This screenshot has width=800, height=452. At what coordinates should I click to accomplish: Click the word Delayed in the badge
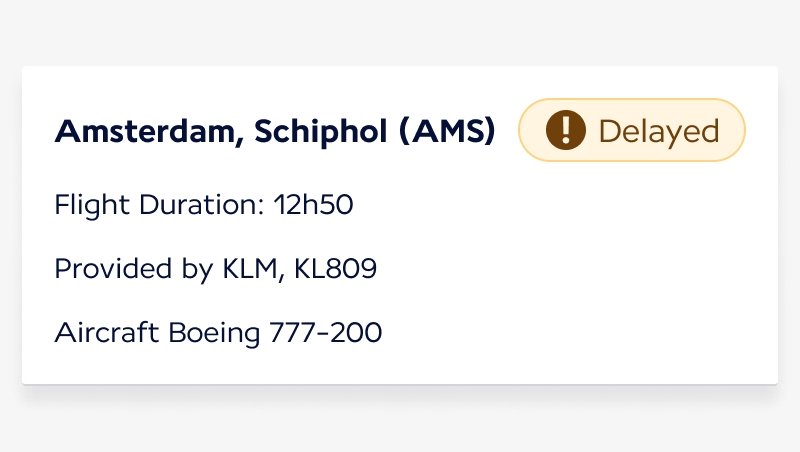(659, 132)
